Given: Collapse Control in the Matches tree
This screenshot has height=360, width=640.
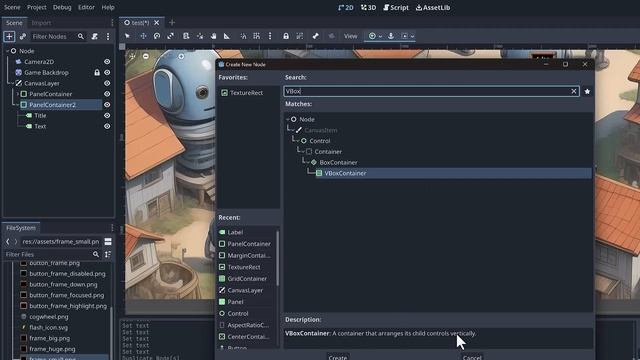Looking at the screenshot, I should (x=298, y=141).
